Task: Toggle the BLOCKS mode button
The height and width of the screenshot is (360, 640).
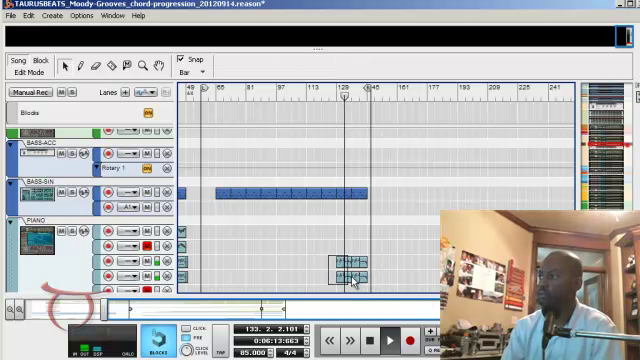Action: tap(158, 341)
